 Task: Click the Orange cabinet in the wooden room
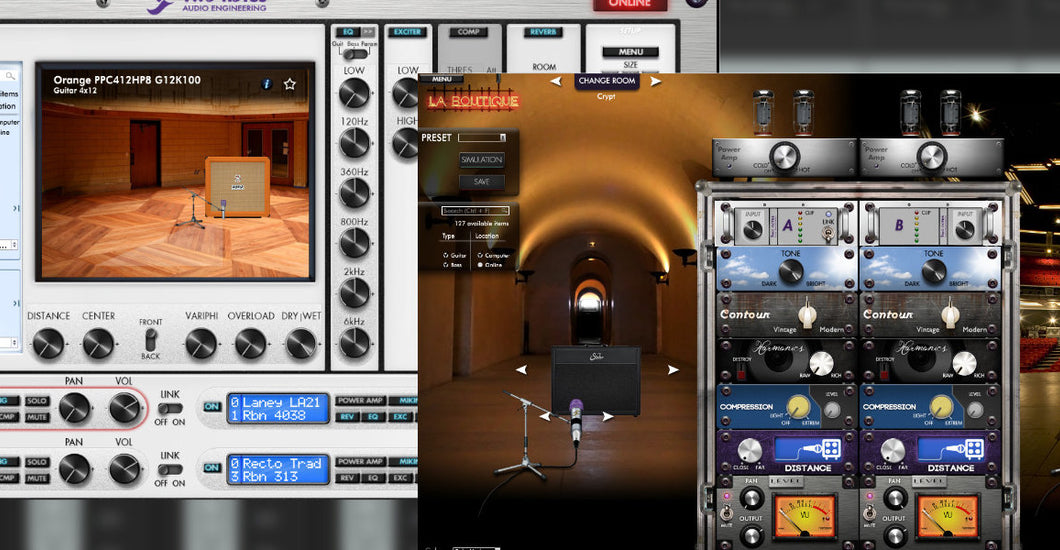click(x=237, y=186)
